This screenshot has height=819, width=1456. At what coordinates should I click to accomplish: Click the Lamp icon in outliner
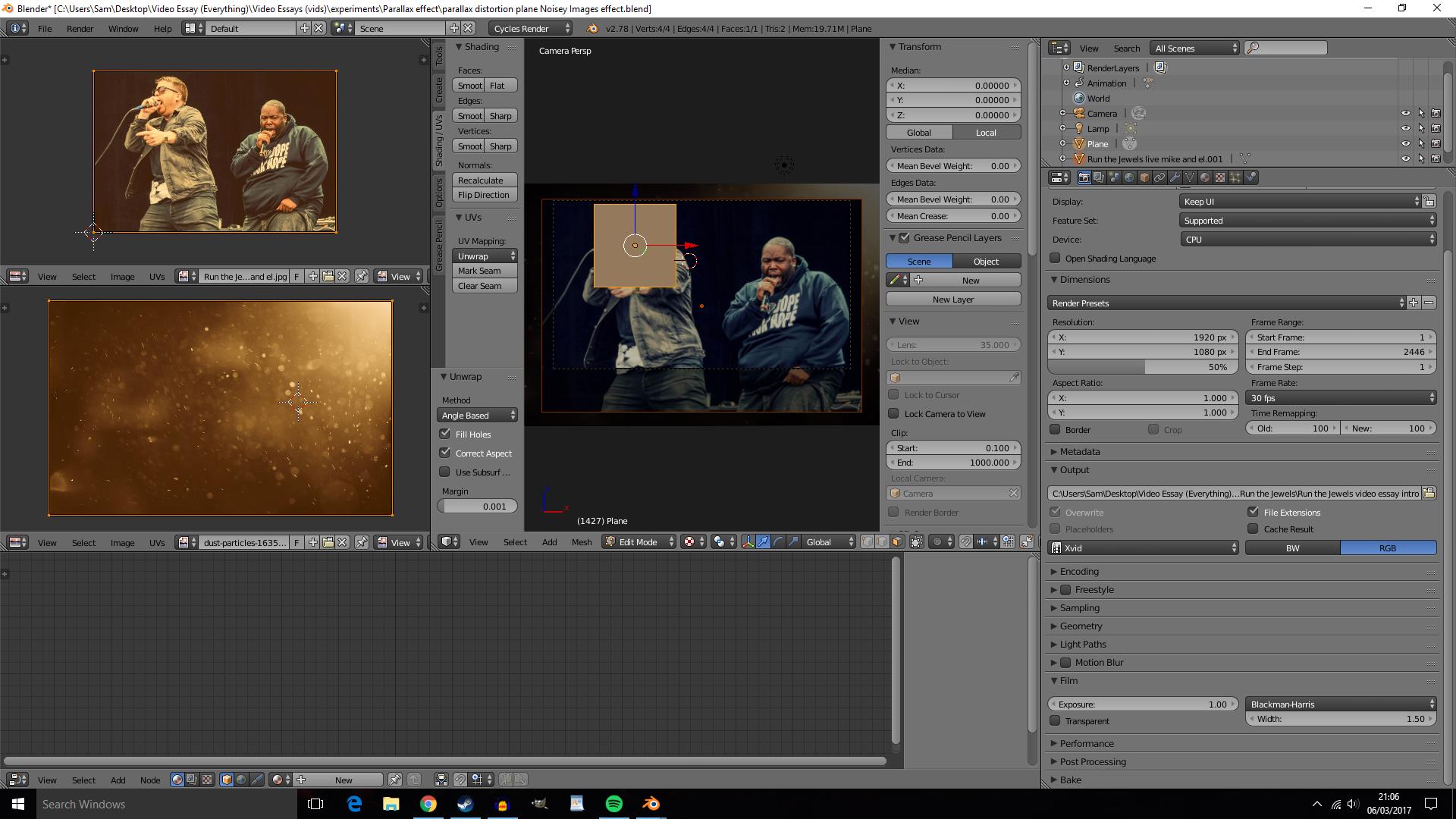[x=1079, y=128]
